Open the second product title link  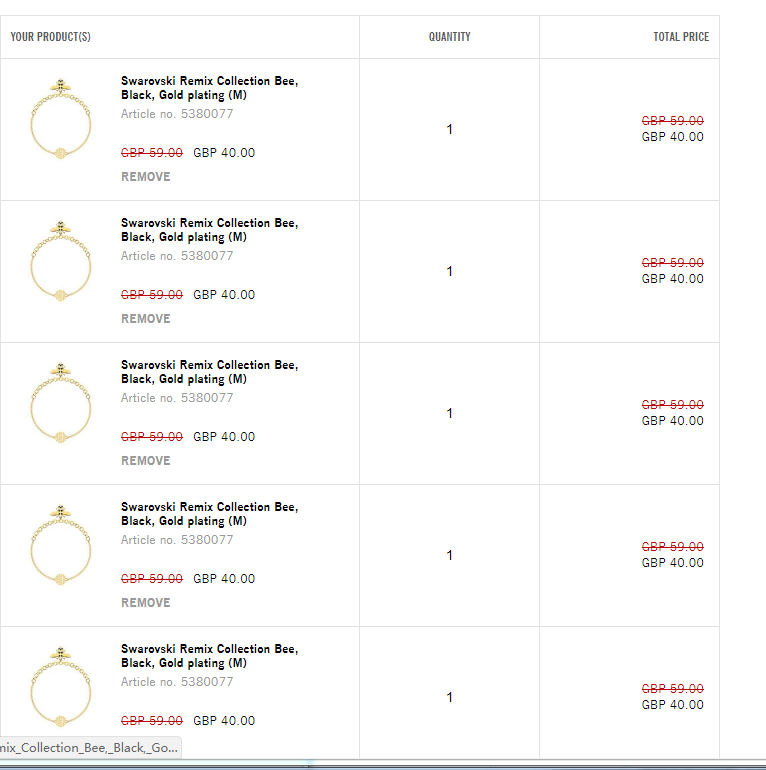(209, 230)
